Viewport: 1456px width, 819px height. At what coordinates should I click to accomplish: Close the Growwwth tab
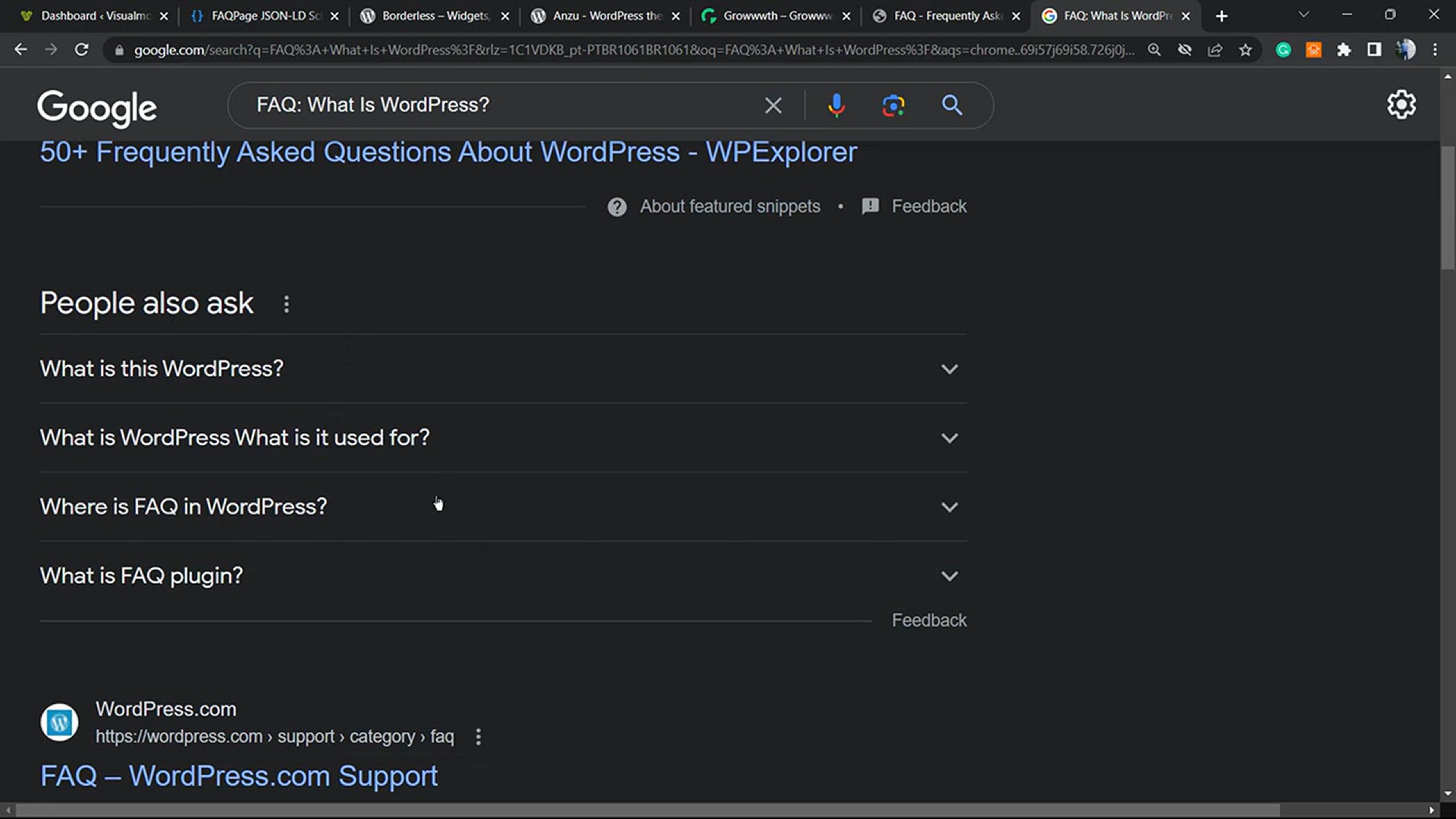846,16
